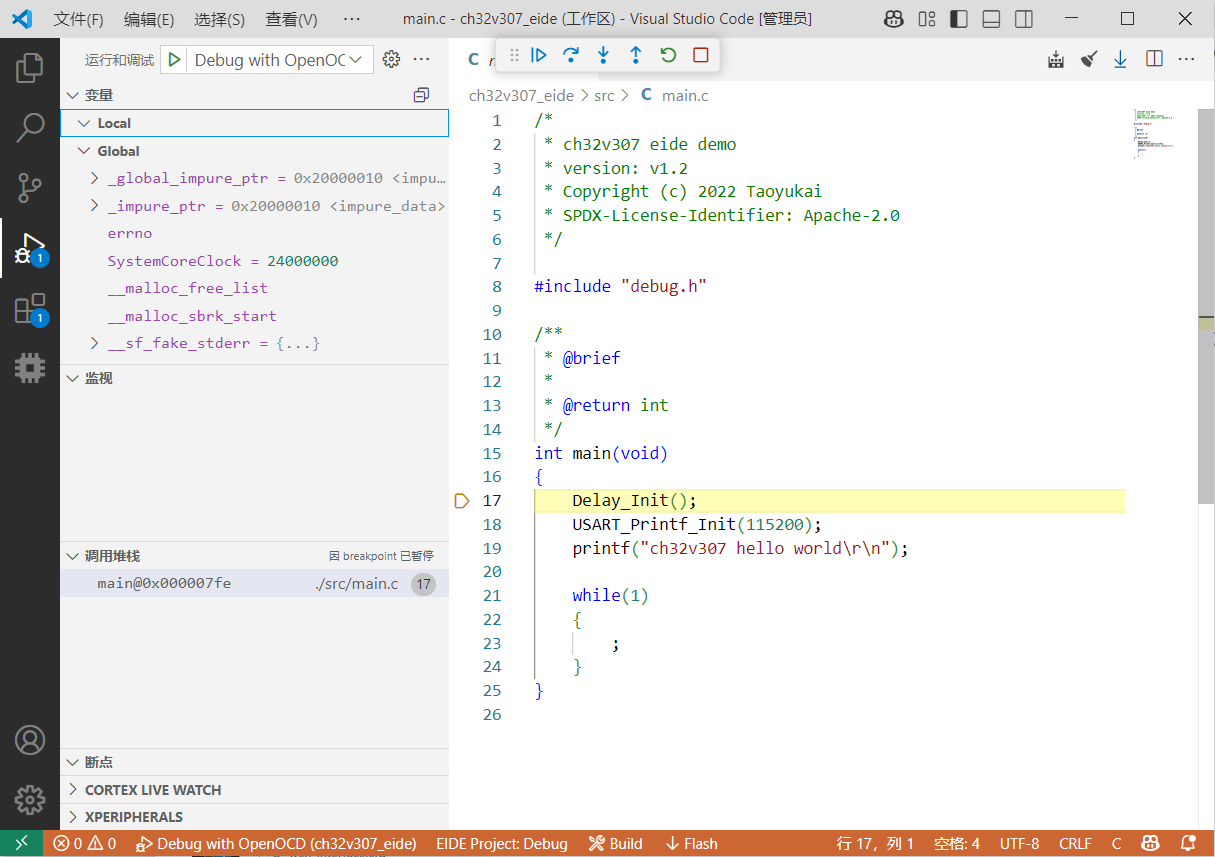The image size is (1215, 857).
Task: Toggle the primary sidebar layout icon
Action: pyautogui.click(x=959, y=19)
